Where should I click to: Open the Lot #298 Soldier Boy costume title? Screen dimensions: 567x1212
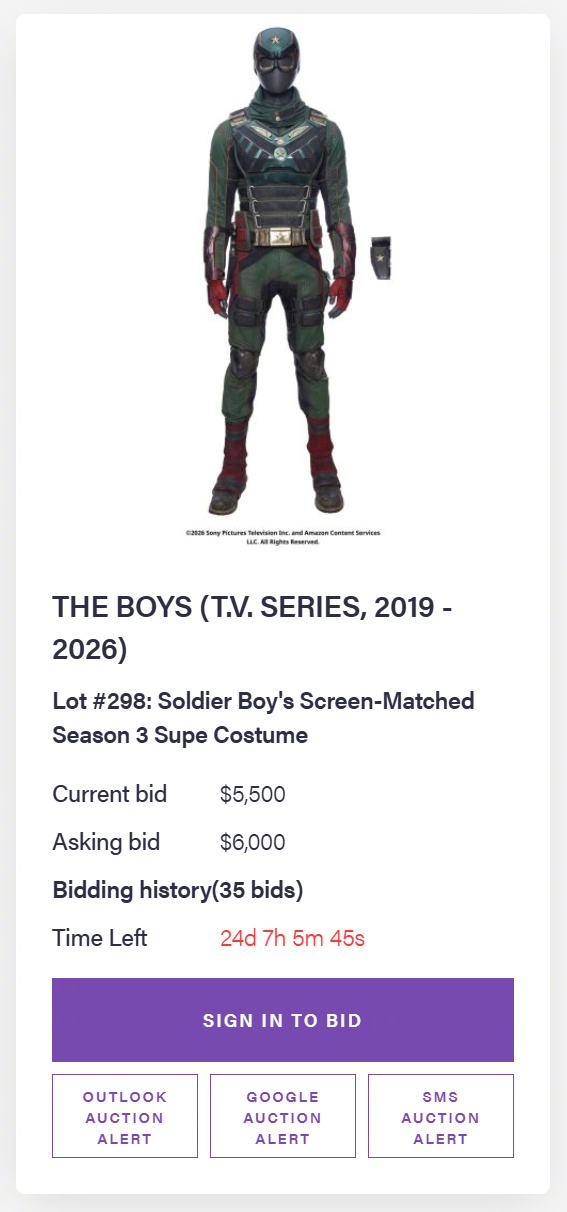264,718
